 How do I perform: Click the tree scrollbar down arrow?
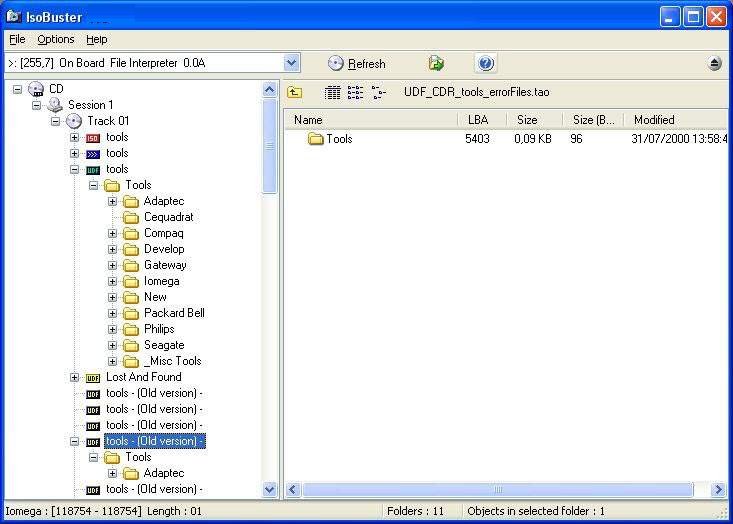click(x=269, y=490)
